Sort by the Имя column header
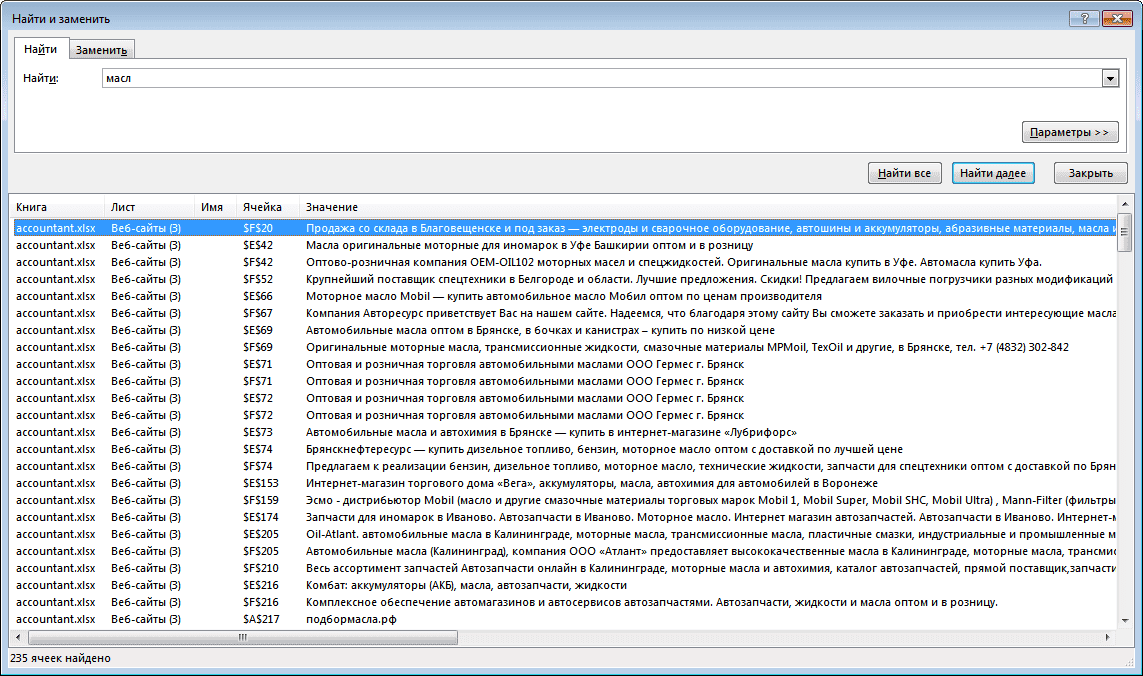1143x676 pixels. (x=216, y=207)
